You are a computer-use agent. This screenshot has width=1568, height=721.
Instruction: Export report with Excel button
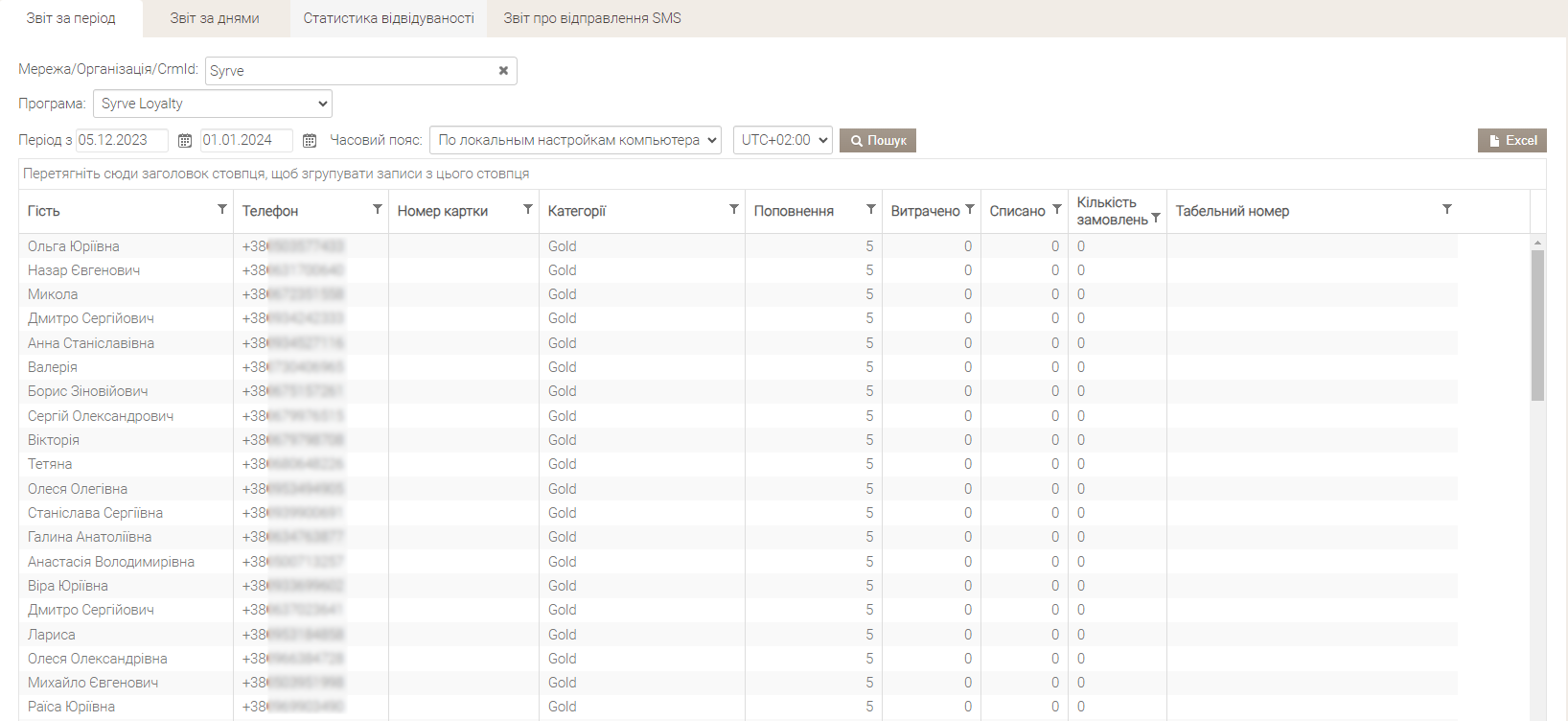(x=1512, y=141)
